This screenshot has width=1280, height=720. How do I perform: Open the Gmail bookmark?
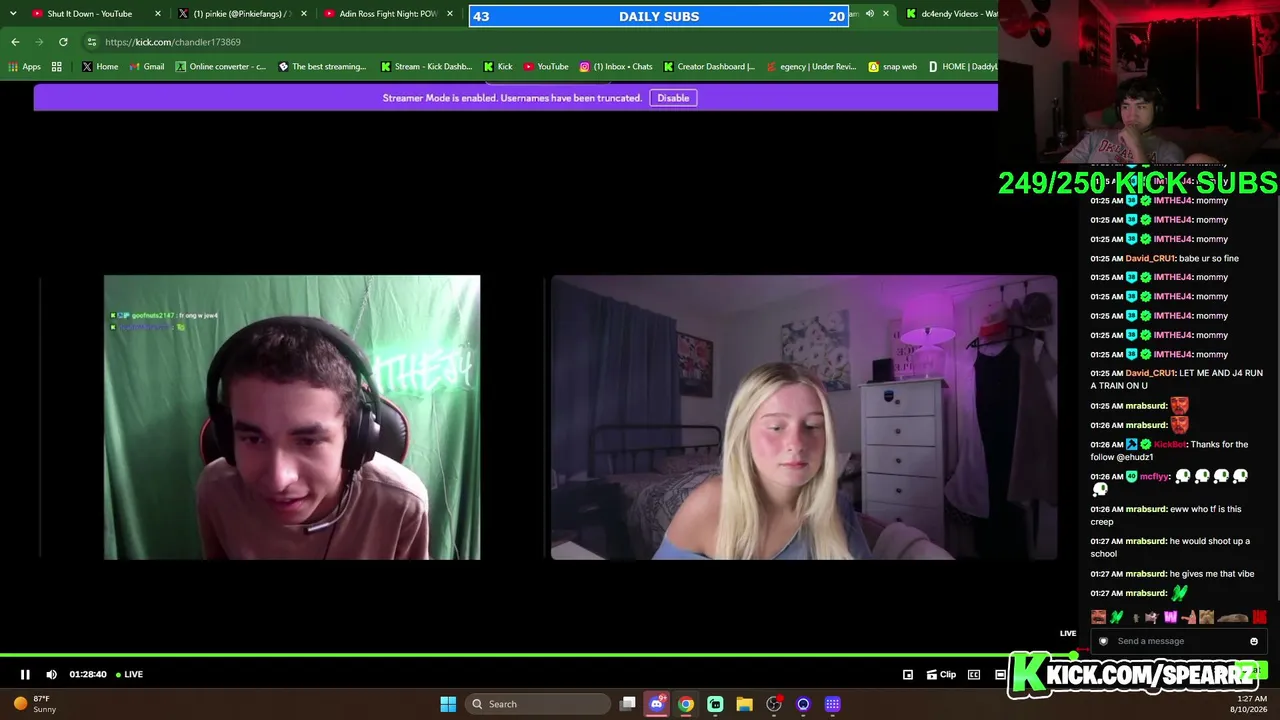coord(146,67)
